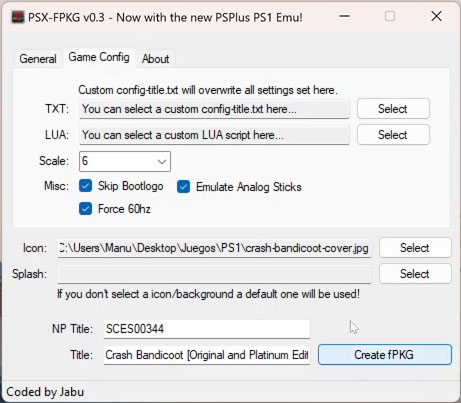Click Select button for TXT config file
Image resolution: width=461 pixels, height=403 pixels.
coord(393,109)
